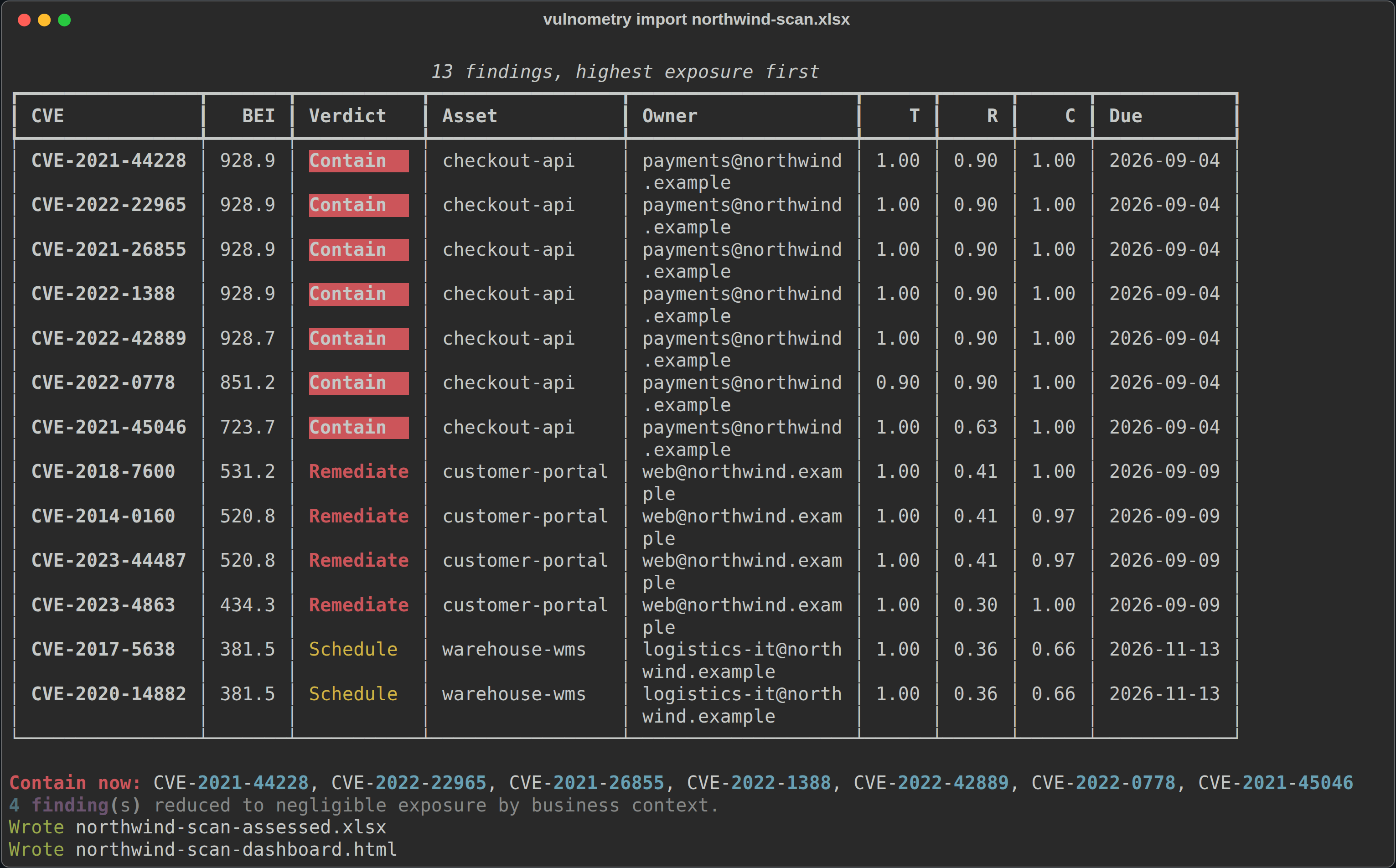Select CVE-2022-22965 in the table
This screenshot has width=1396, height=868.
(x=109, y=205)
